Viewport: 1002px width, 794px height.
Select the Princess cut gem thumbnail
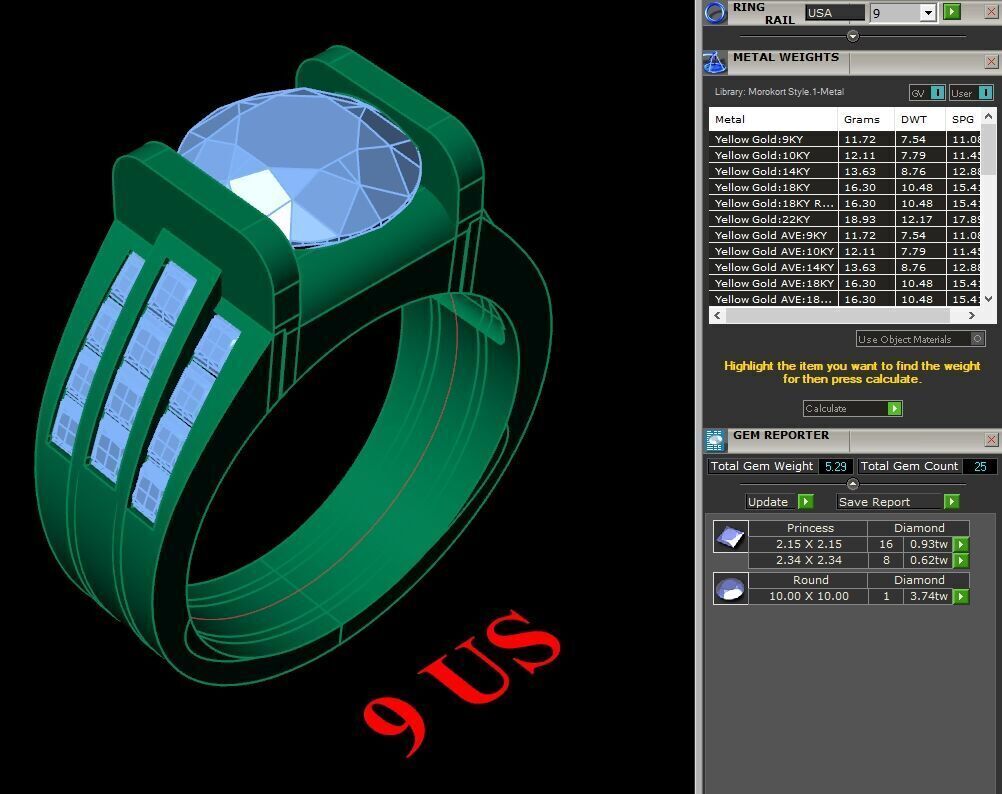click(x=730, y=537)
